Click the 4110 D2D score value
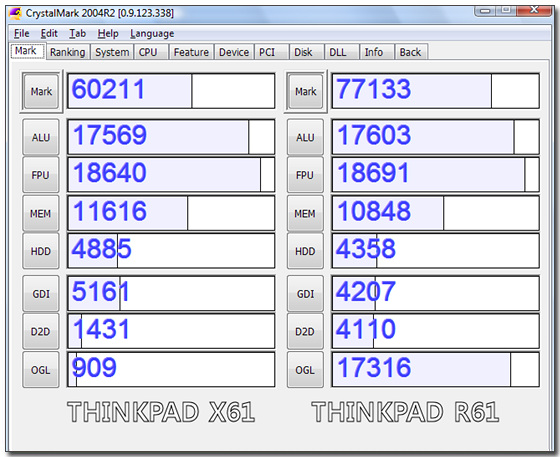This screenshot has width=560, height=457. pyautogui.click(x=366, y=329)
